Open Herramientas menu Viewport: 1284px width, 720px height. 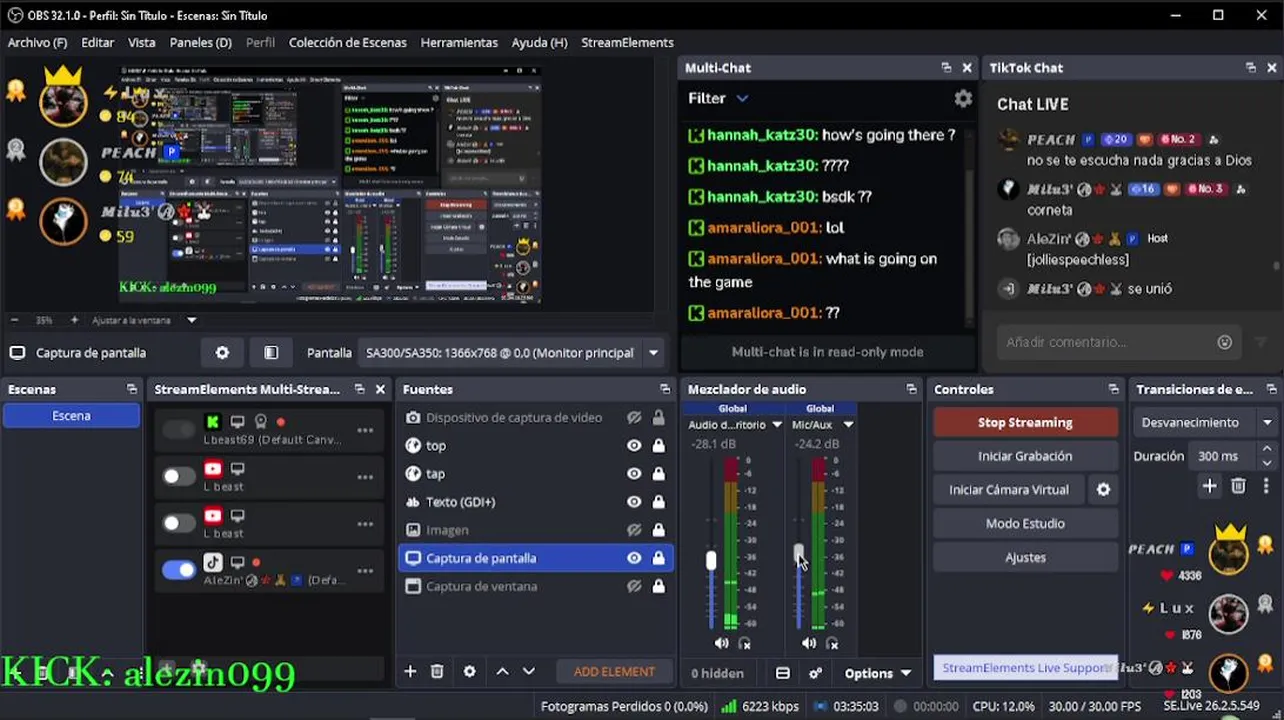pyautogui.click(x=459, y=43)
